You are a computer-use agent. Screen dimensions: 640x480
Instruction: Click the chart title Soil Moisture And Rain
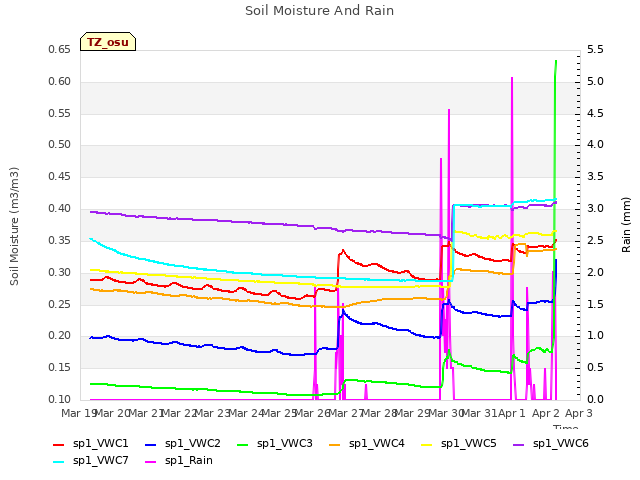320,11
